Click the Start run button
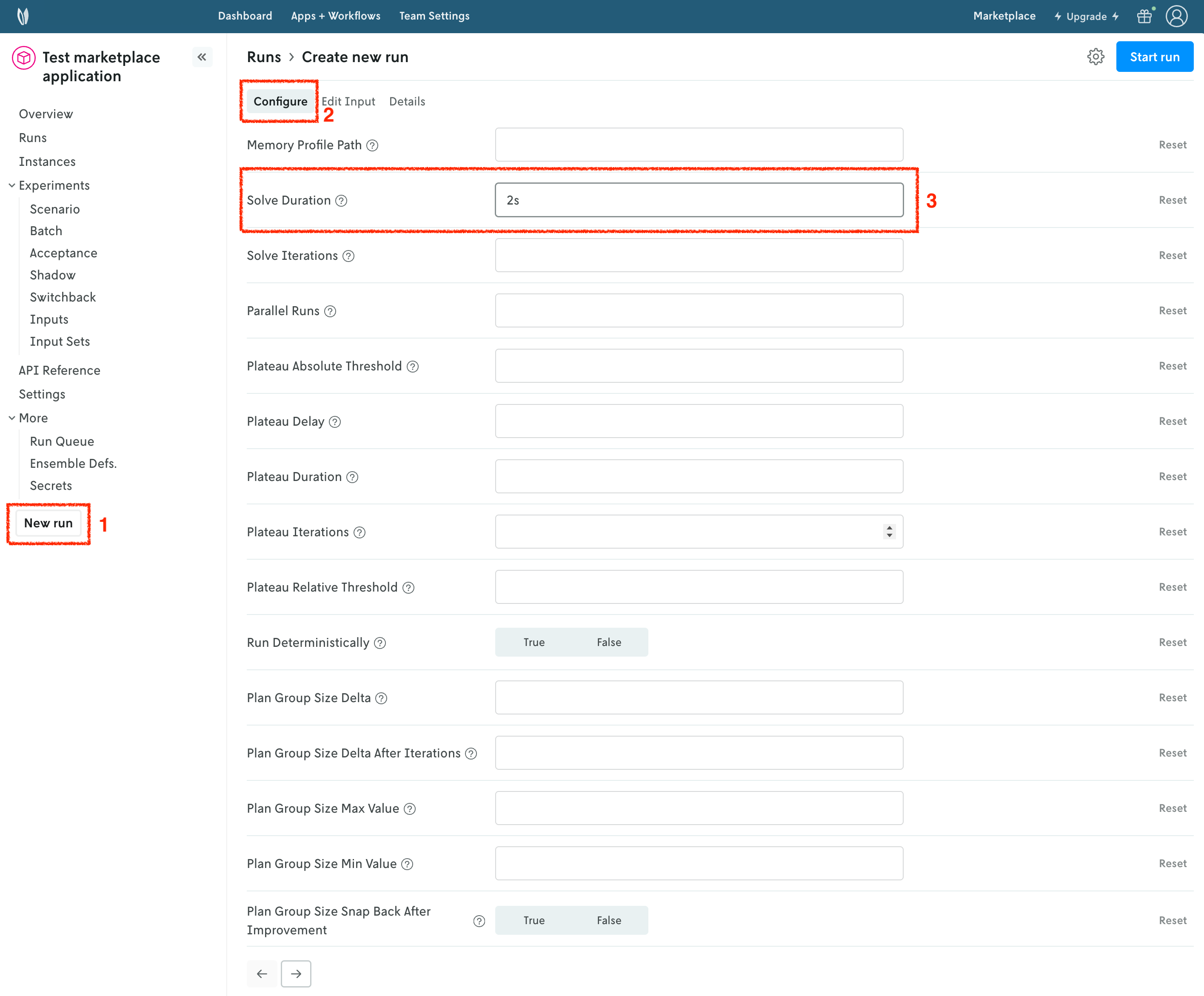Viewport: 1204px width, 996px height. [x=1154, y=57]
